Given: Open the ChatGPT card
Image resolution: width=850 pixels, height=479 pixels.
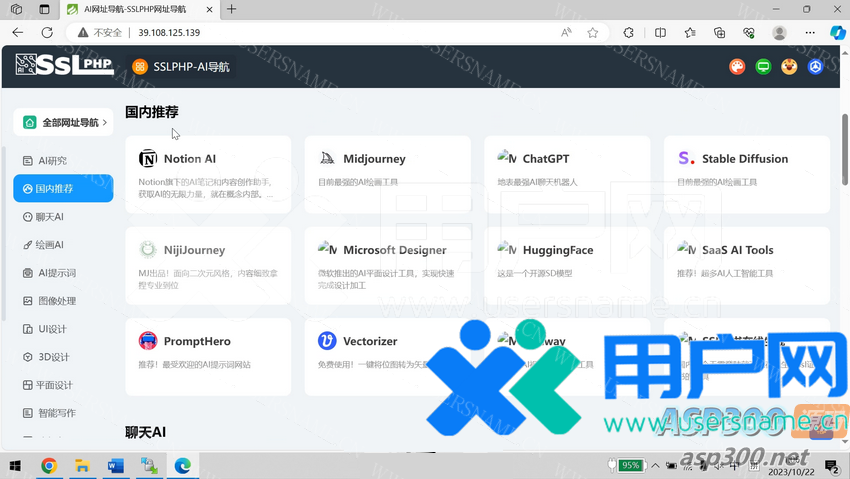Looking at the screenshot, I should [x=567, y=174].
